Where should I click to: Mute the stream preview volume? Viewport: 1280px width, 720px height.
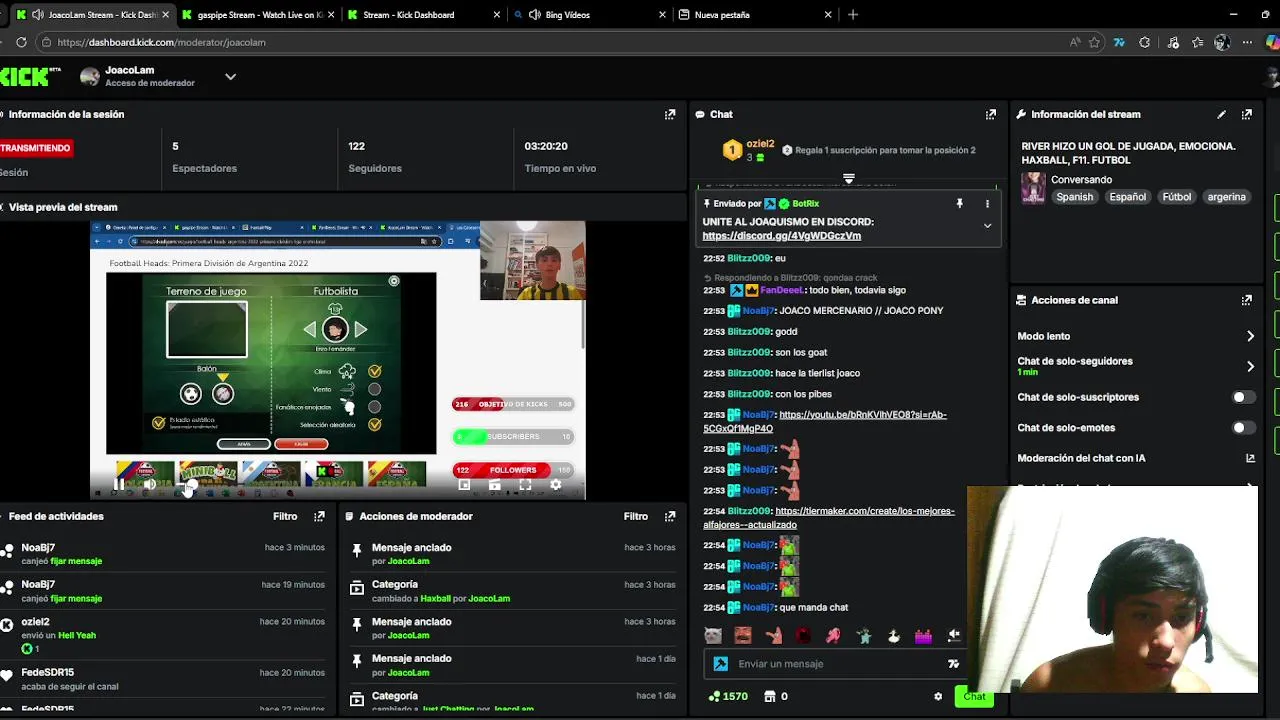point(149,484)
